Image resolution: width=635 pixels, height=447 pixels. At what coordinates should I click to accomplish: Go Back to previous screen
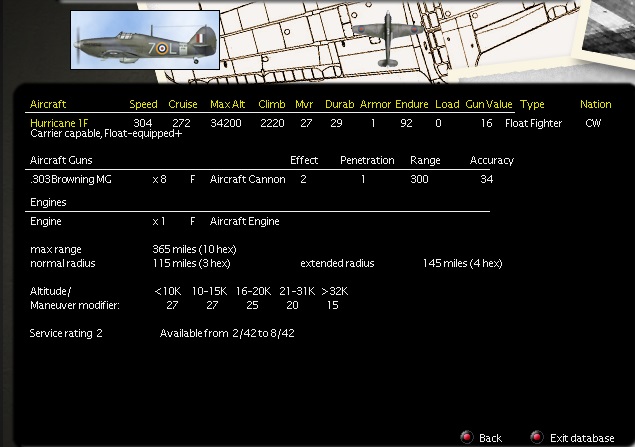(x=490, y=438)
